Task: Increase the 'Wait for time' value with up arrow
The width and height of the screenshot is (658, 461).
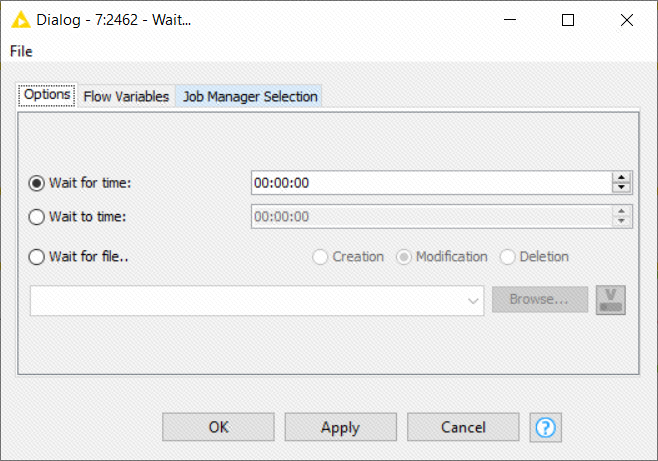Action: 622,178
